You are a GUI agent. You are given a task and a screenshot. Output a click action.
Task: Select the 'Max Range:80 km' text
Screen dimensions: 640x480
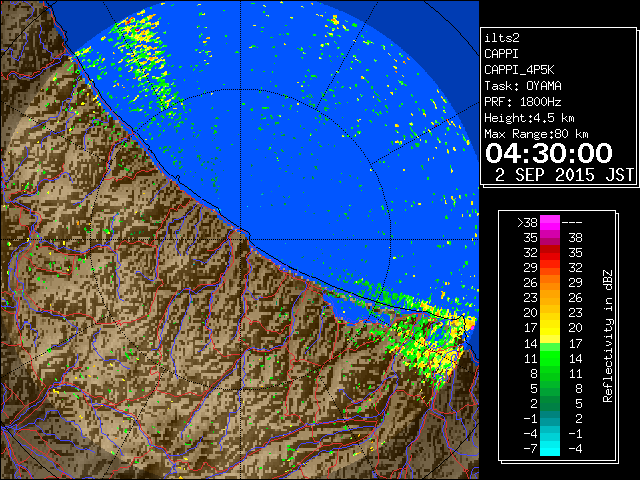point(536,134)
